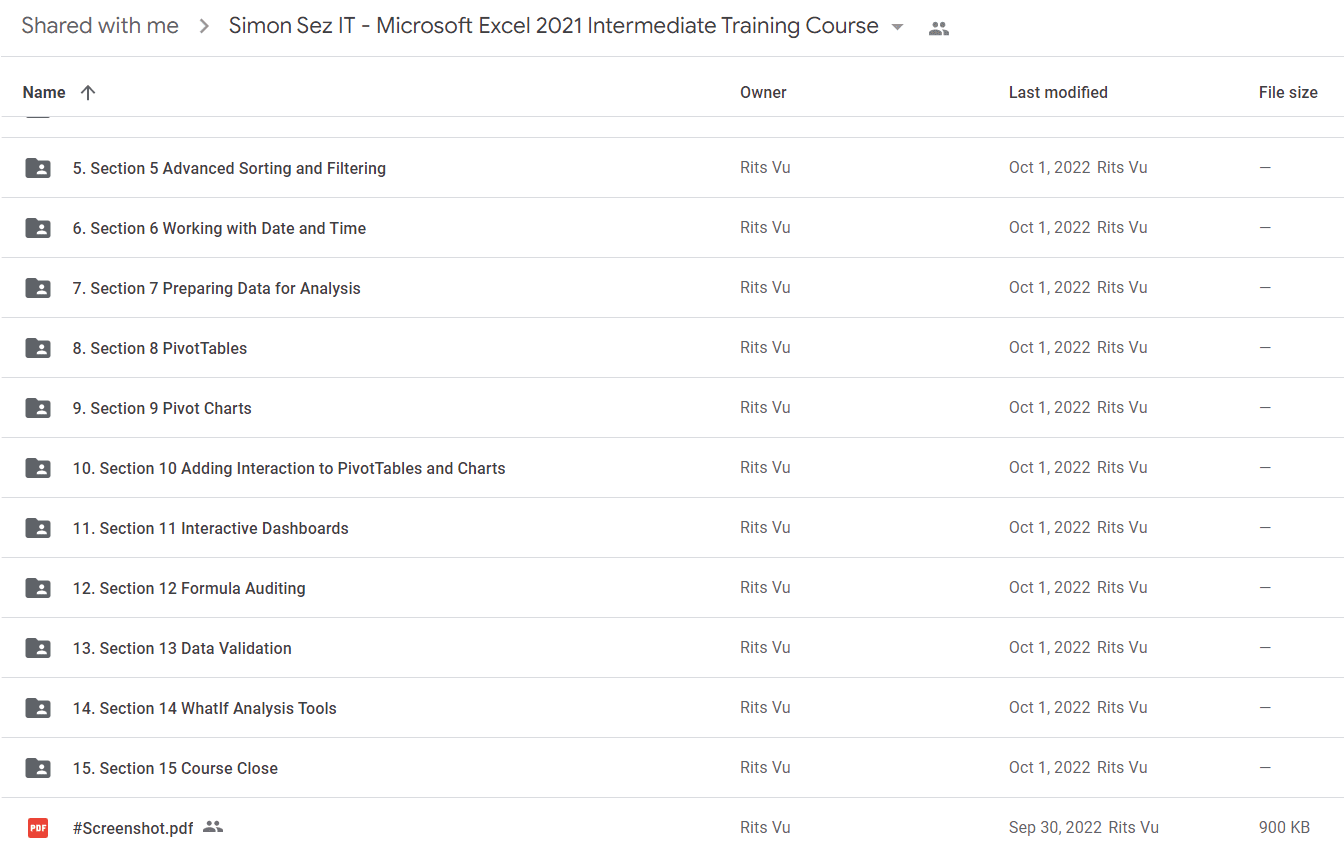Click folder icon for Section 7 Preparing Data
Screen dimensions: 1344x854
[38, 288]
